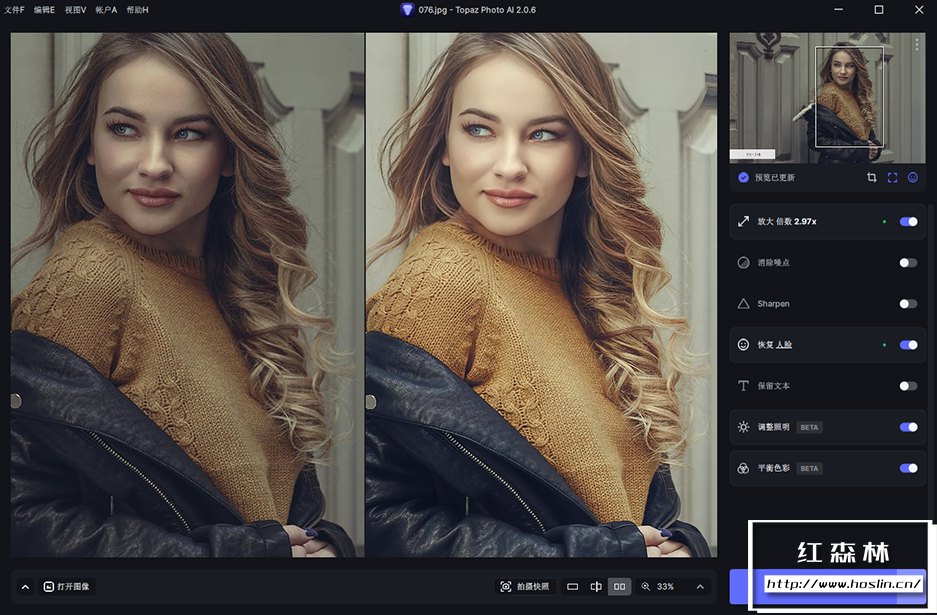937x615 pixels.
Task: Click the 保留文本 T icon
Action: coord(743,386)
